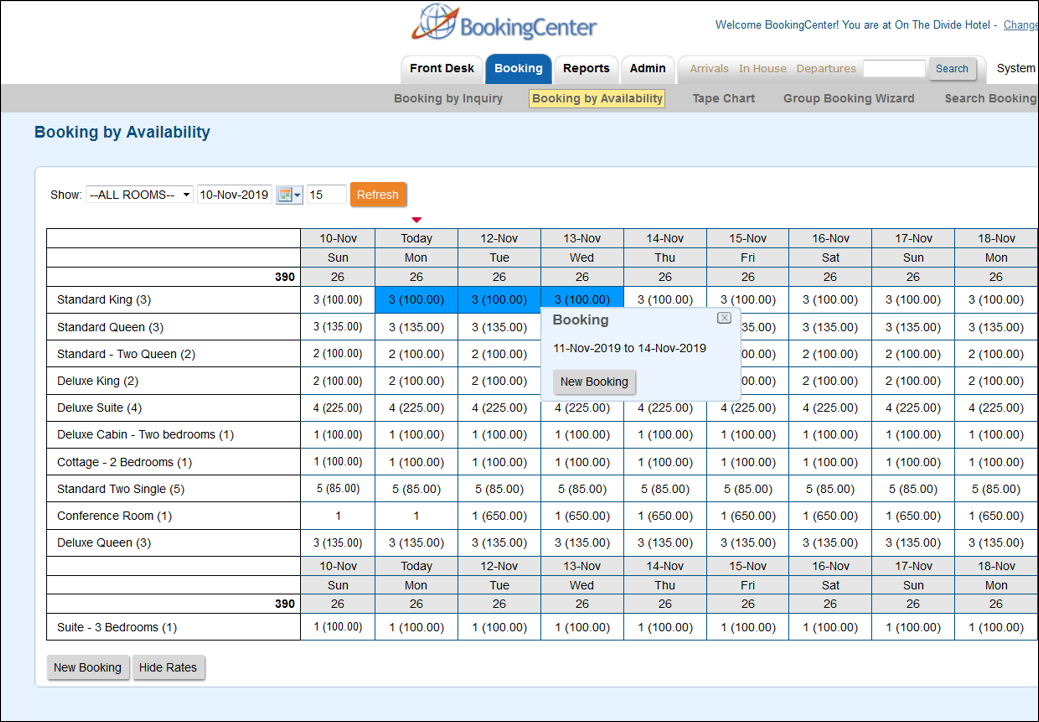Click the Search button
1039x722 pixels.
[952, 68]
